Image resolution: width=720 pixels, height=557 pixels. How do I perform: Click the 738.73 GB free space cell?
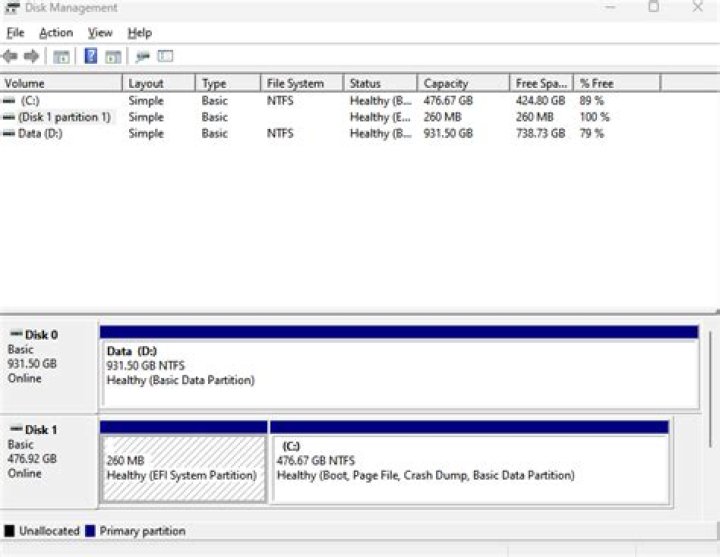[x=540, y=134]
